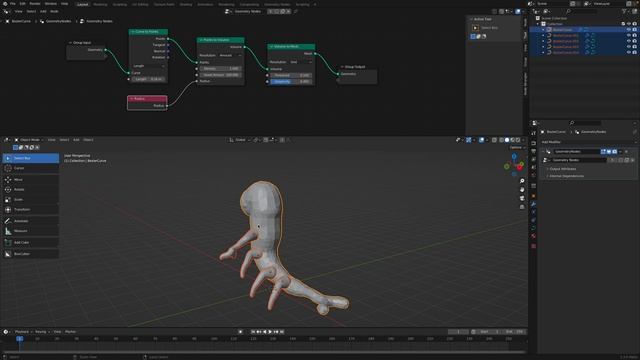640x360 pixels.
Task: Toggle GeometryNodes modifier edit mode display
Action: coord(603,152)
